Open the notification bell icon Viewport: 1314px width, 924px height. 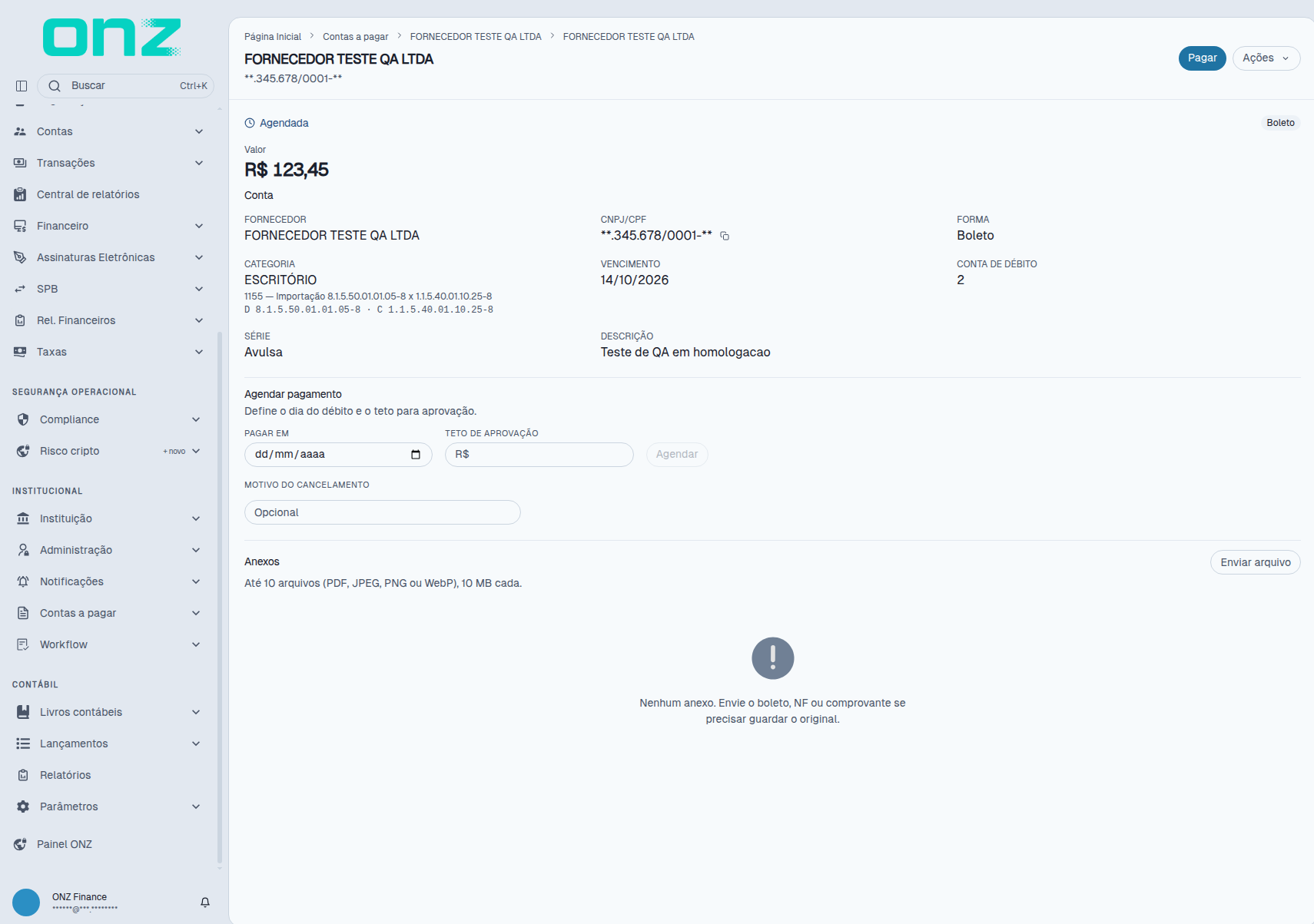pos(205,902)
